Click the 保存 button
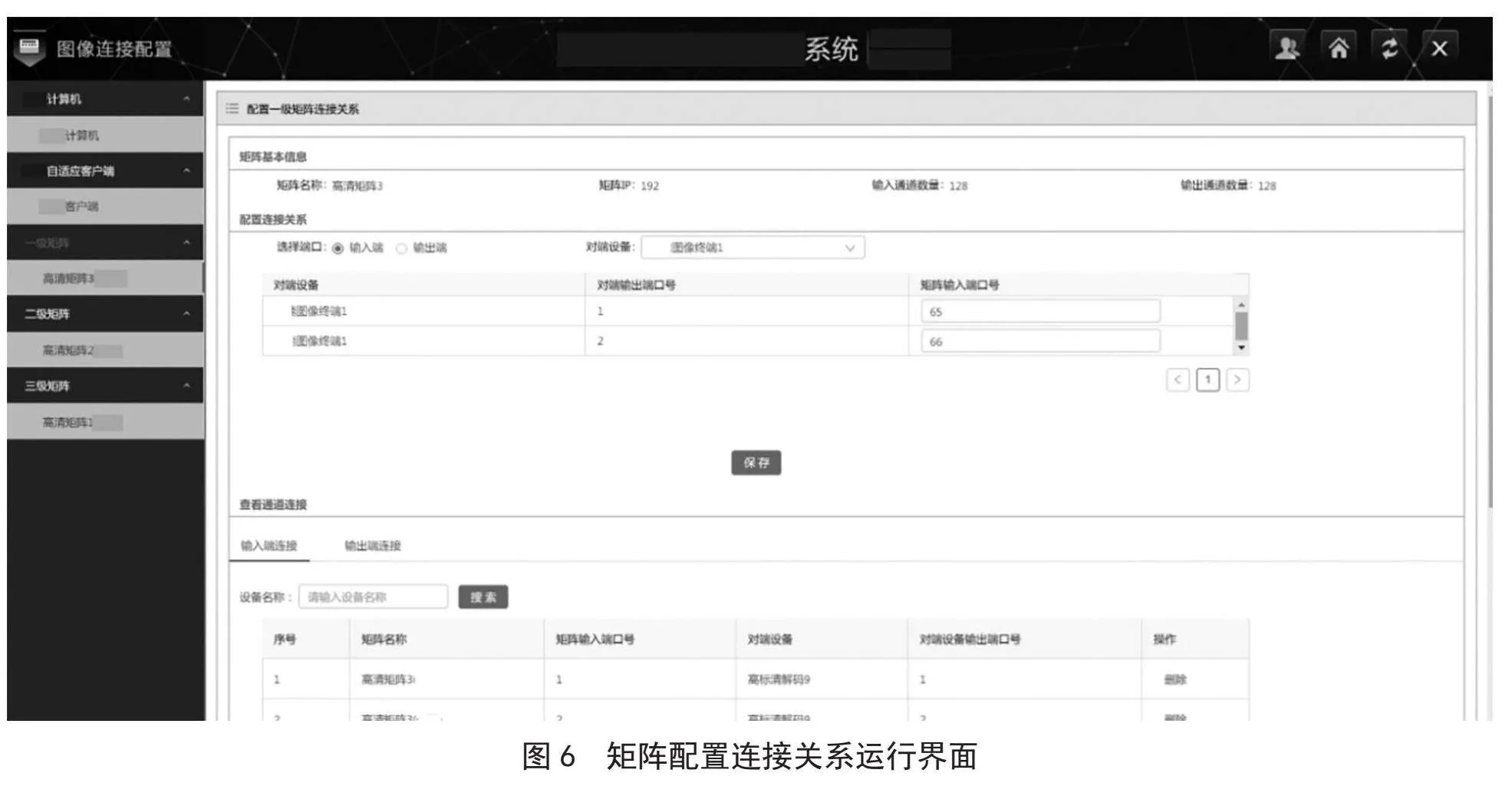 click(756, 462)
